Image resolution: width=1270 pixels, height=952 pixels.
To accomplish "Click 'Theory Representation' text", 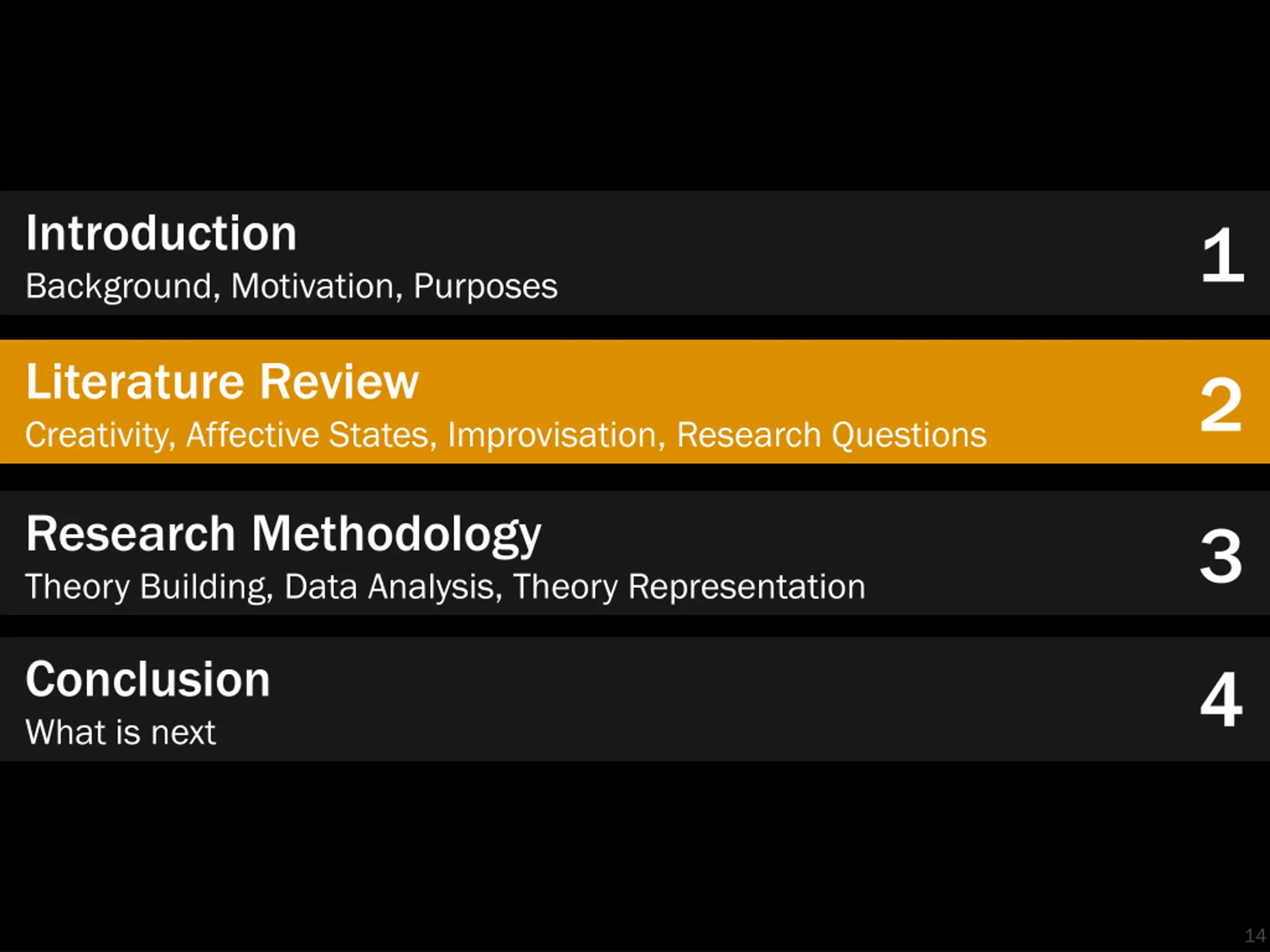I will [x=689, y=587].
